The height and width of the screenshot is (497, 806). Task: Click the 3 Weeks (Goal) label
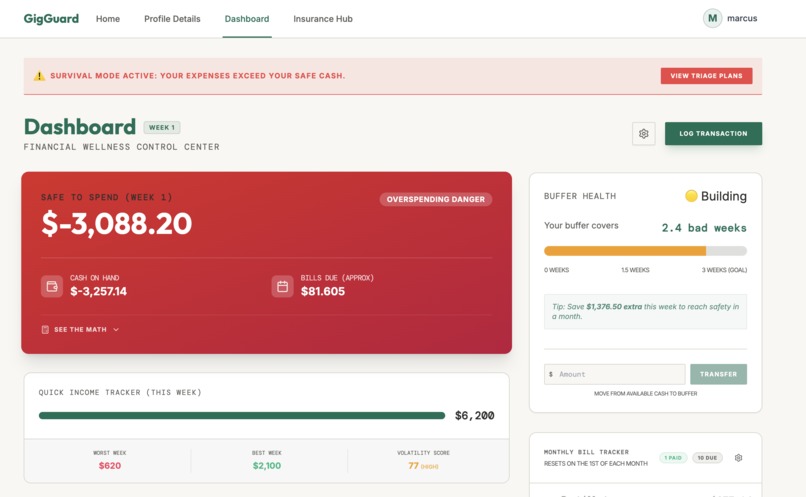click(724, 270)
